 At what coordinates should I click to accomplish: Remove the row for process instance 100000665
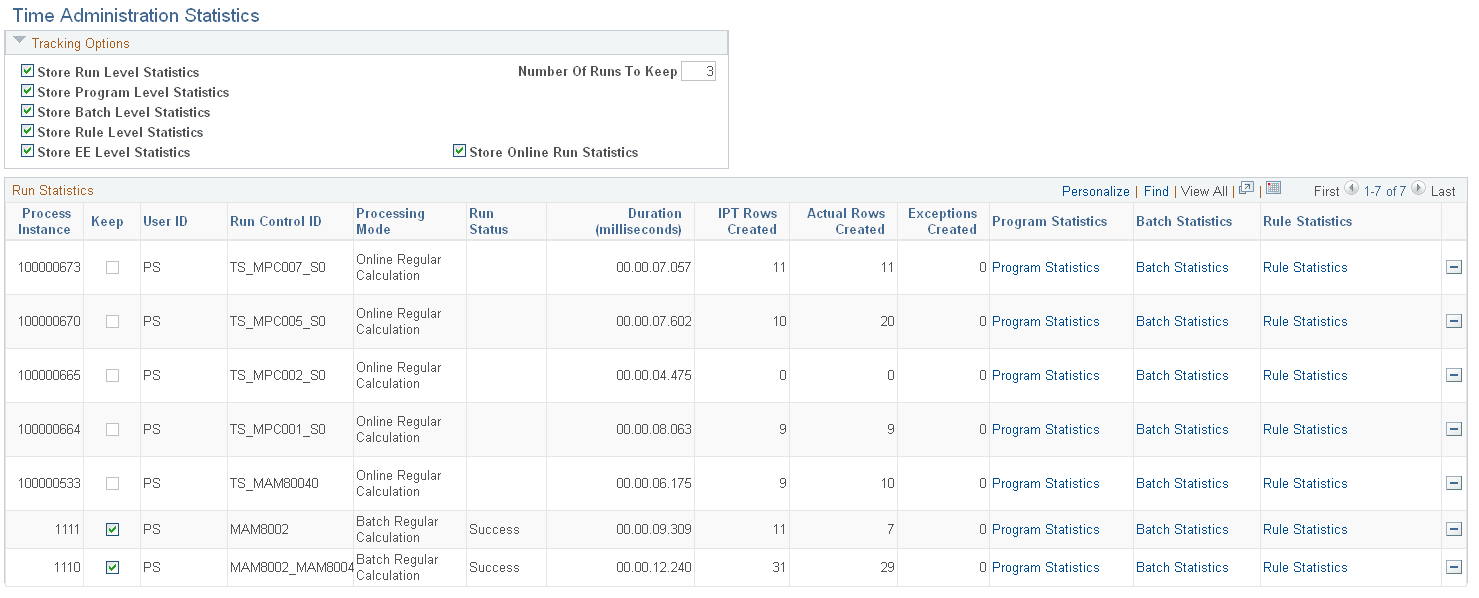point(1454,375)
